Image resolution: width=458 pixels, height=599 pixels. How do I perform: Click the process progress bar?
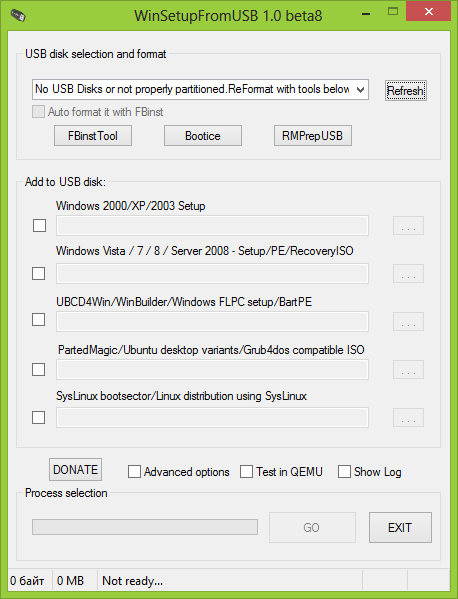tap(145, 527)
